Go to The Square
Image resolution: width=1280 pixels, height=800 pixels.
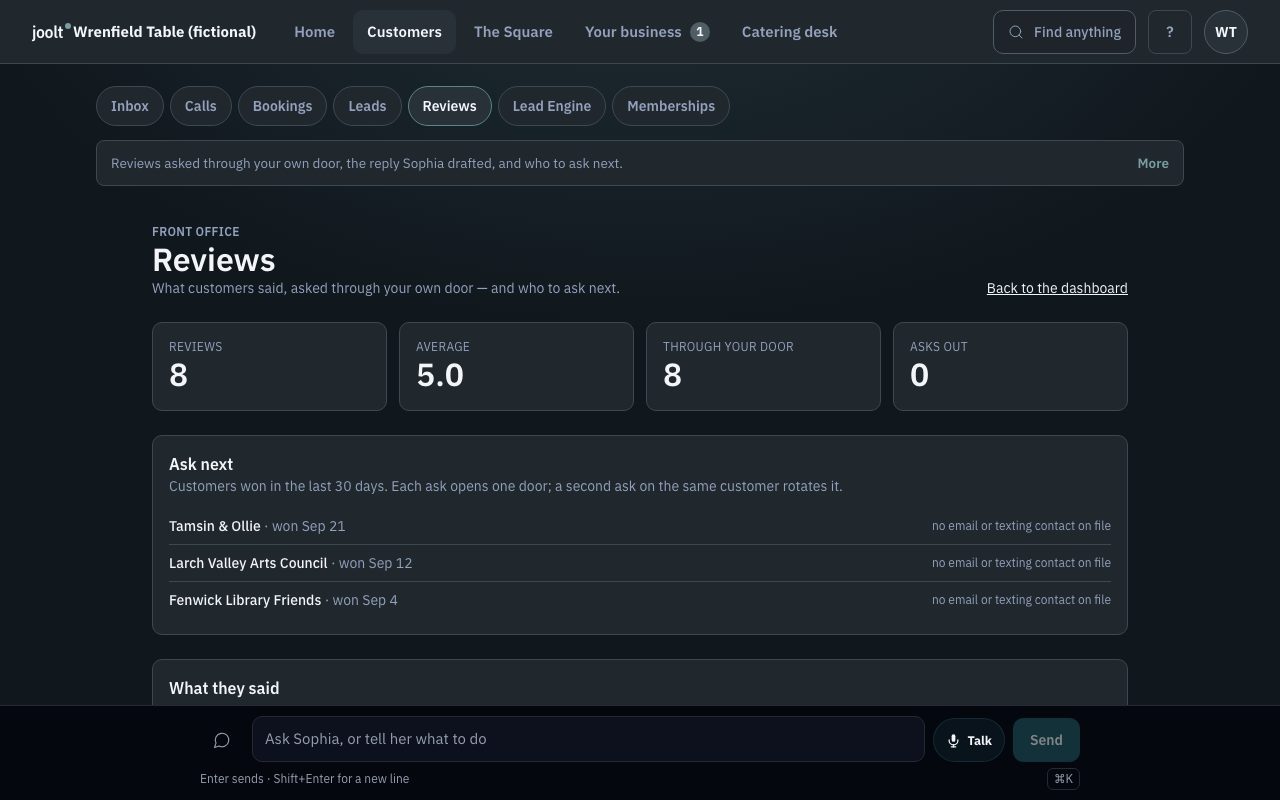pyautogui.click(x=513, y=32)
